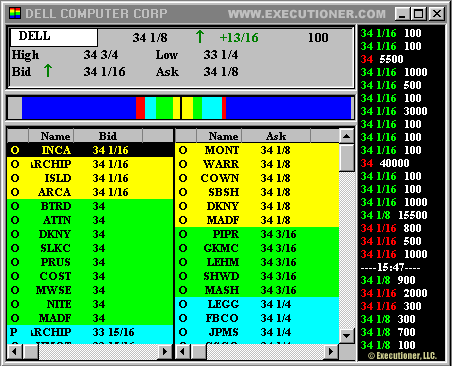Click the +13/16 net change value
This screenshot has width=452, height=367.
(239, 38)
